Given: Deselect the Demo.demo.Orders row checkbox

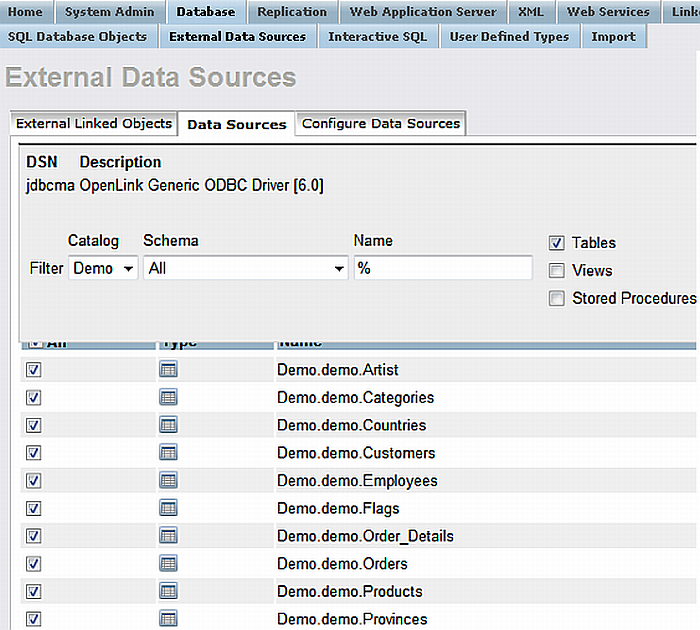Looking at the screenshot, I should (x=33, y=563).
